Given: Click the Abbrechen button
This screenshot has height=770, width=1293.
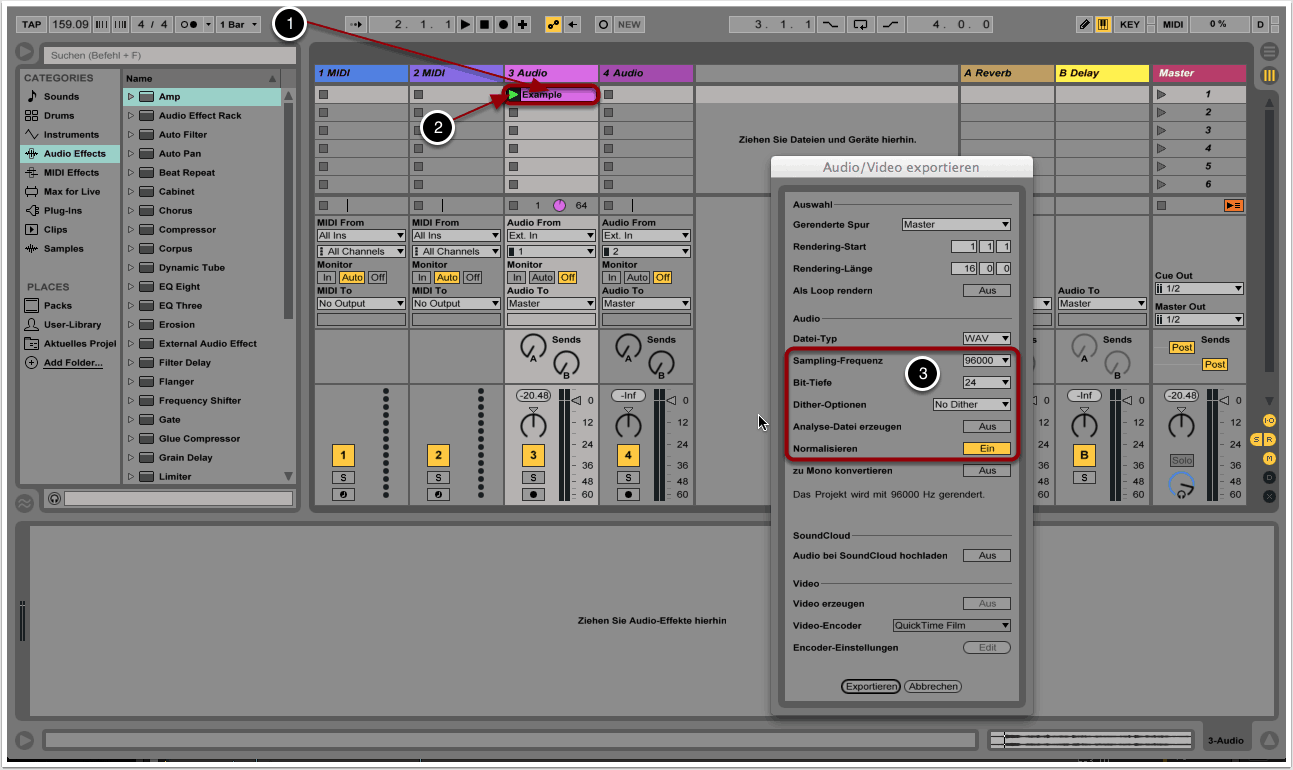Looking at the screenshot, I should coord(933,687).
